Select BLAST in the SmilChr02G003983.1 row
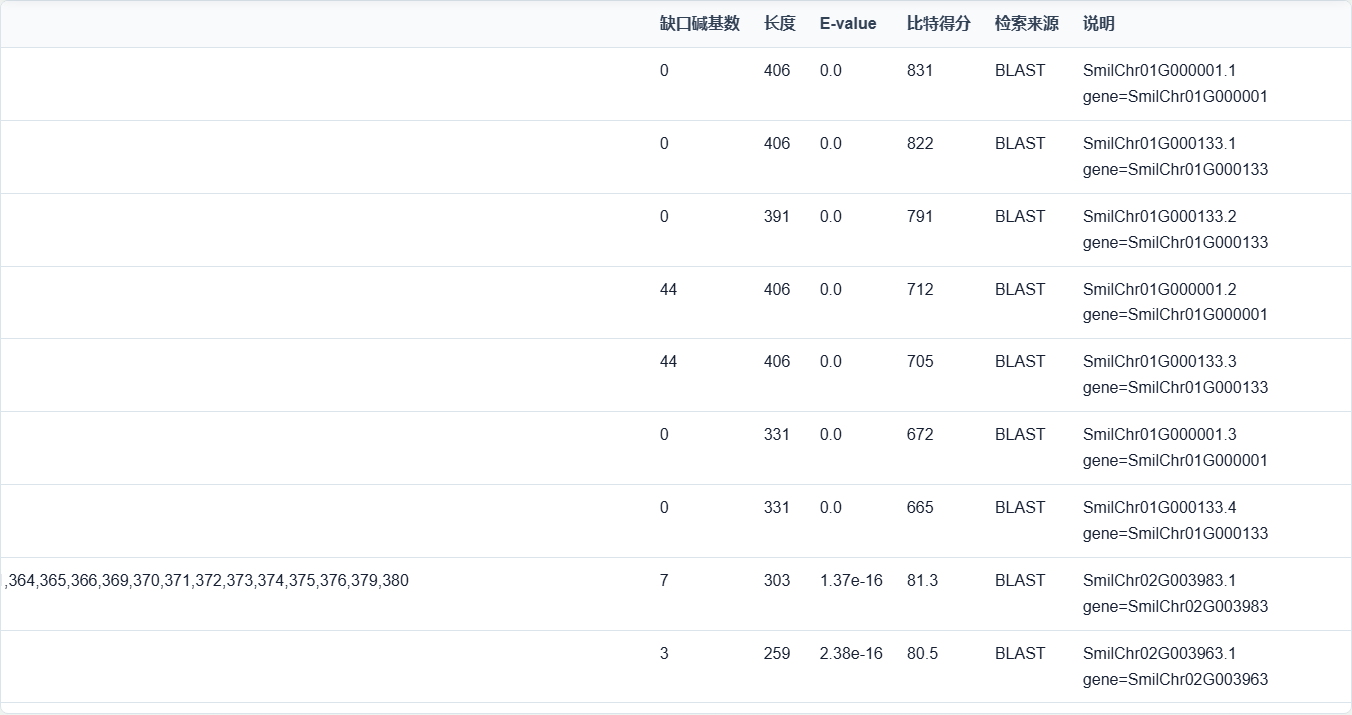1352x715 pixels. click(x=1020, y=581)
